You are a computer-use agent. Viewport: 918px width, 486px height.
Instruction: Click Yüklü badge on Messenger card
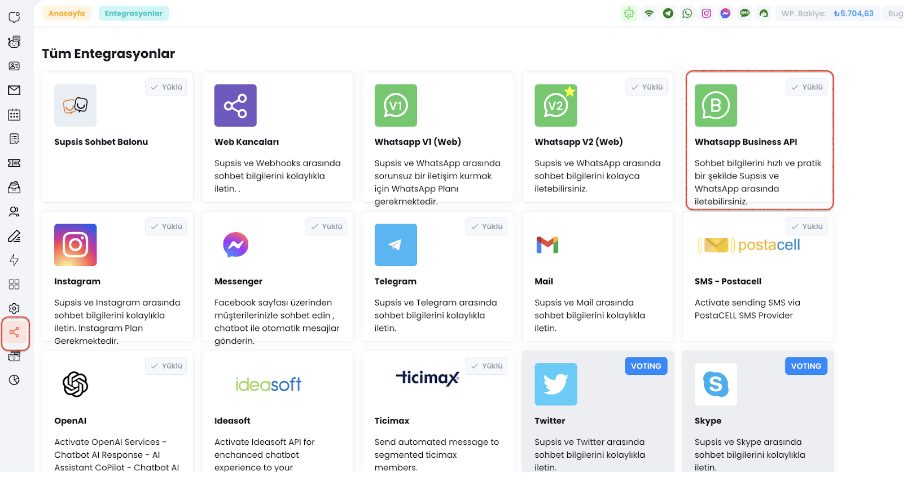pos(326,227)
